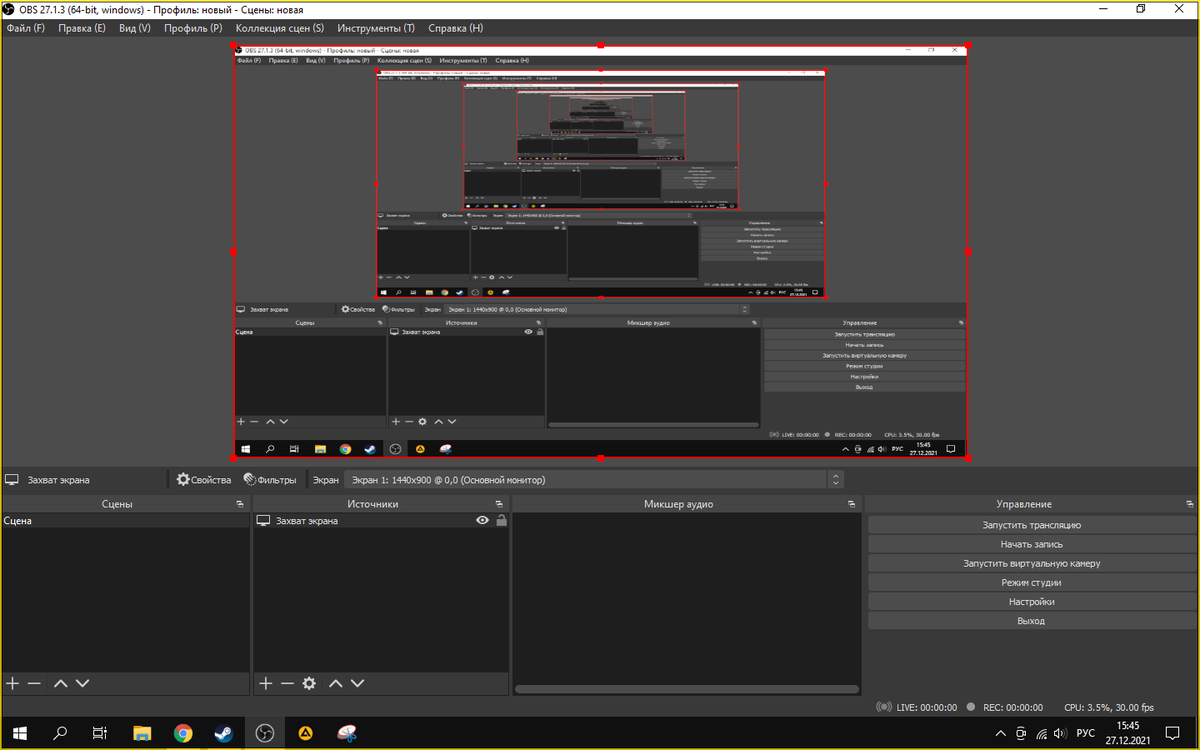Image resolution: width=1200 pixels, height=750 pixels.
Task: Click the Выход button in the controls dock
Action: click(x=1030, y=621)
